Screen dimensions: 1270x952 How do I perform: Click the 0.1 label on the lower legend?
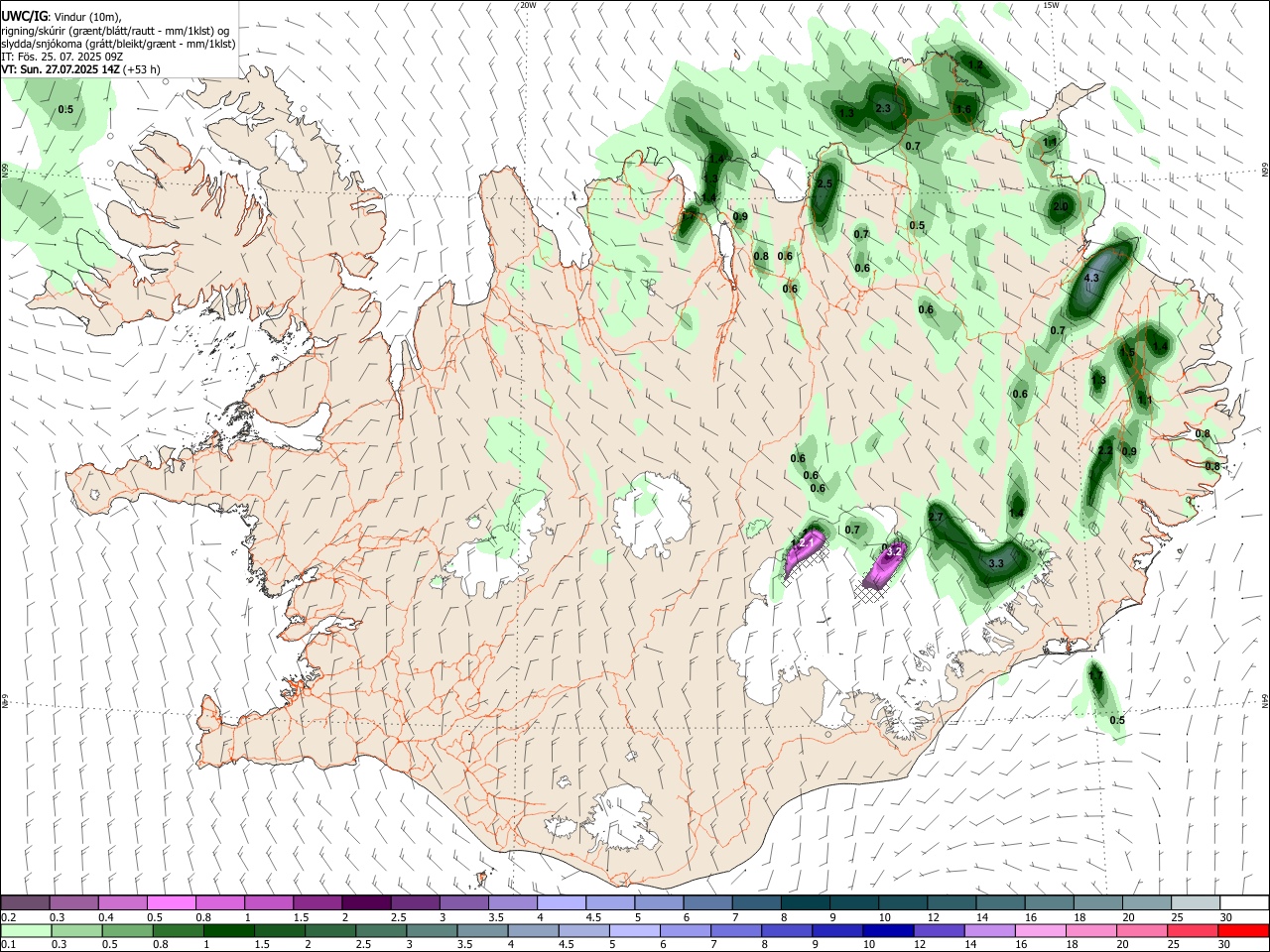pyautogui.click(x=9, y=945)
